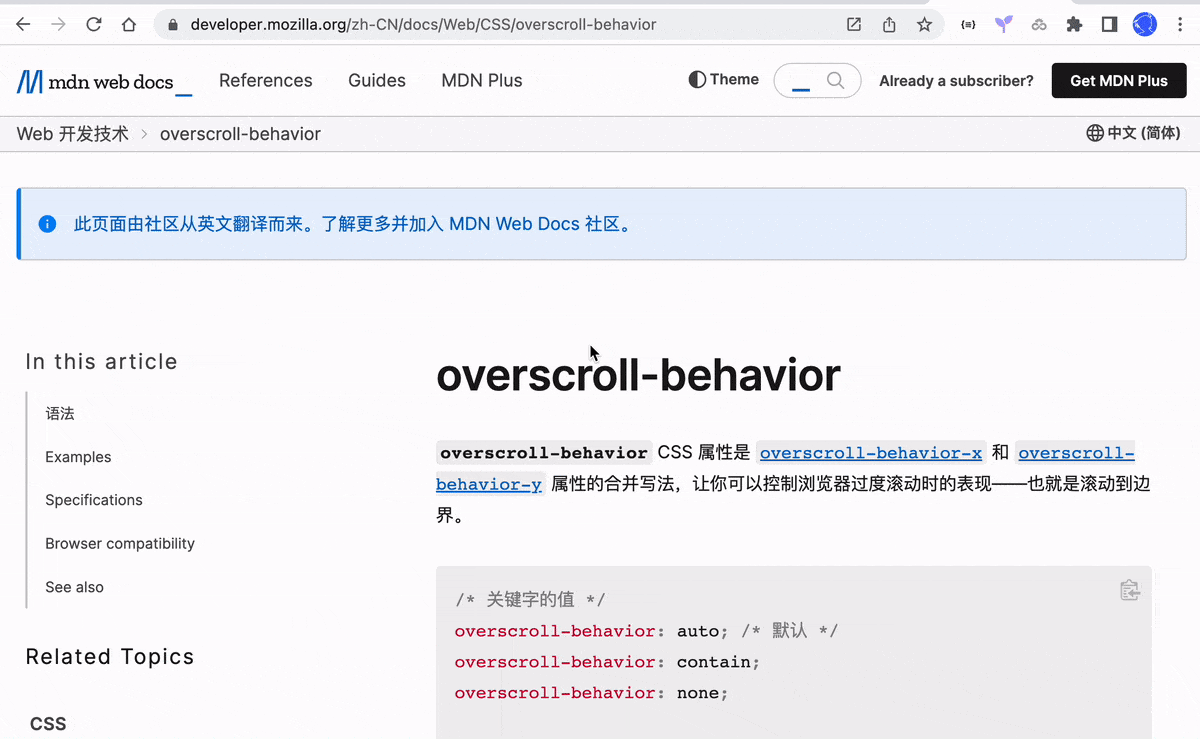
Task: Open the References menu
Action: (x=266, y=81)
